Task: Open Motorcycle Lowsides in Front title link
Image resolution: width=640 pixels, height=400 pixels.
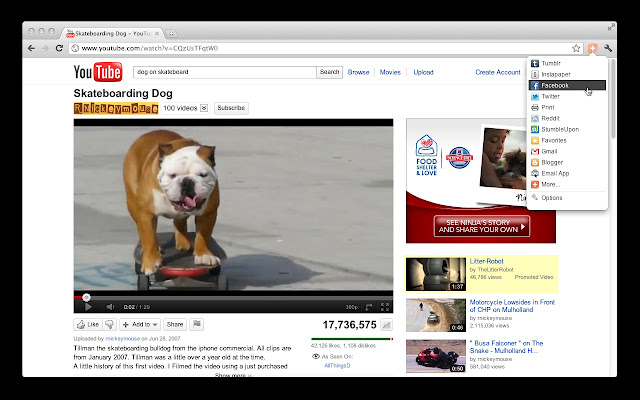Action: coord(512,306)
